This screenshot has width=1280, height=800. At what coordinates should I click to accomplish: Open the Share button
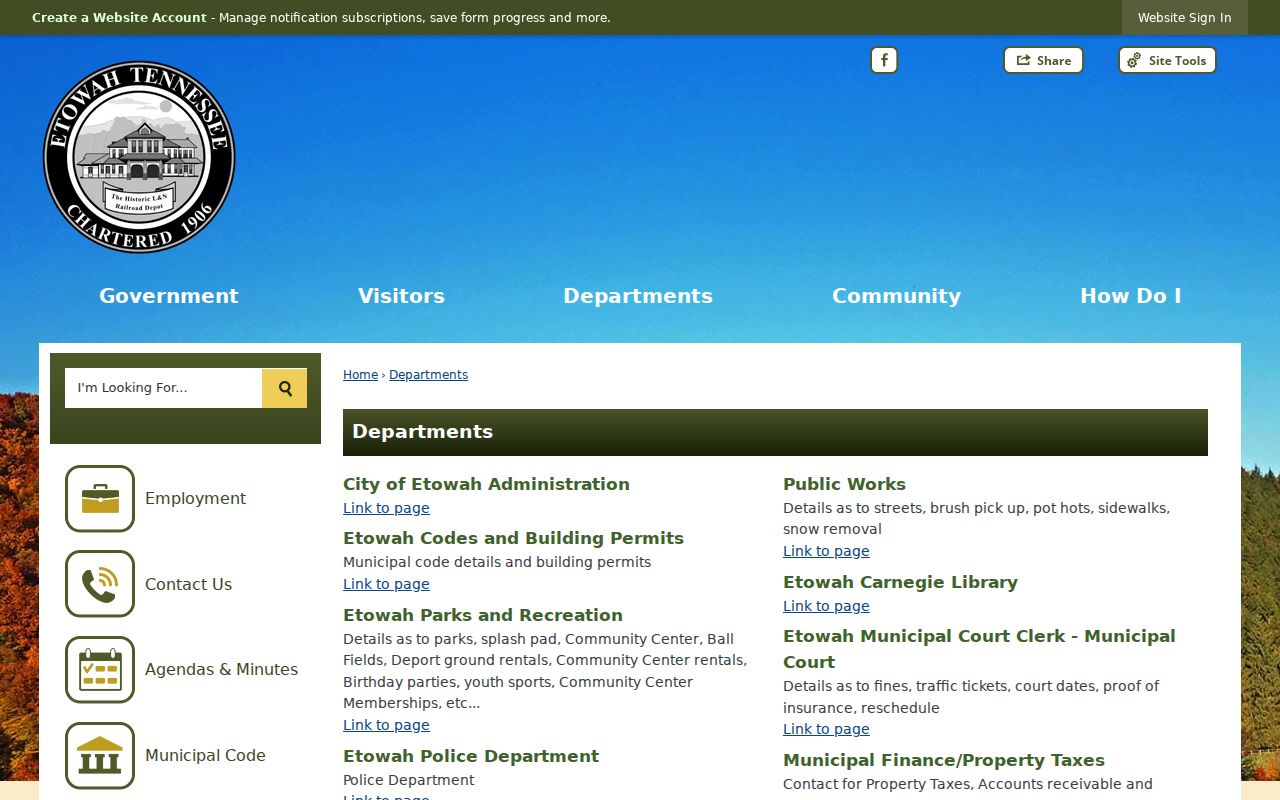click(1043, 60)
